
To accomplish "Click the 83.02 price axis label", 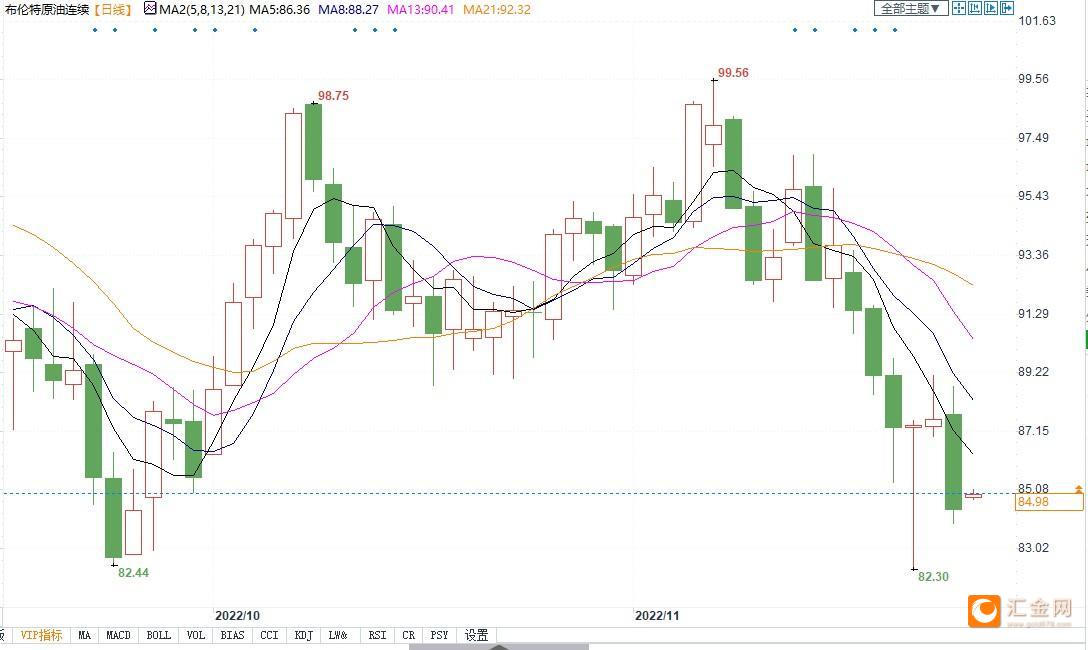I will pos(1033,547).
